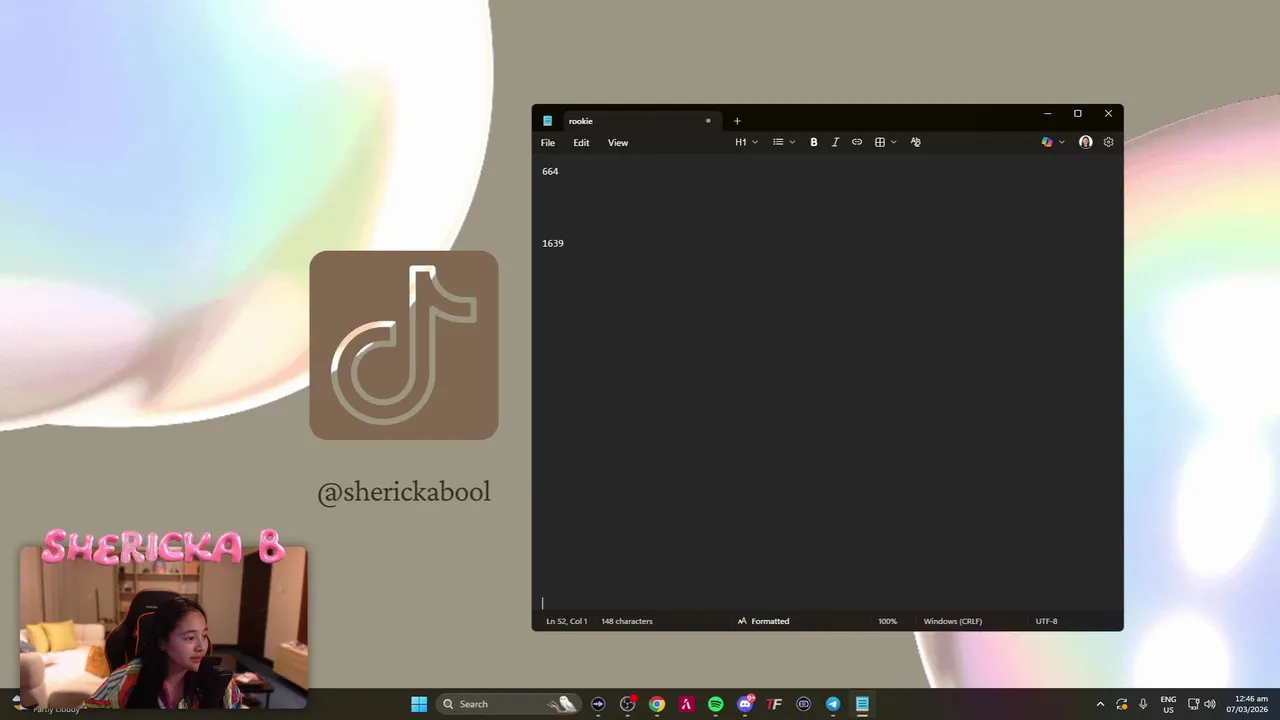
Task: Expand the list style dropdown arrow
Action: (x=793, y=142)
